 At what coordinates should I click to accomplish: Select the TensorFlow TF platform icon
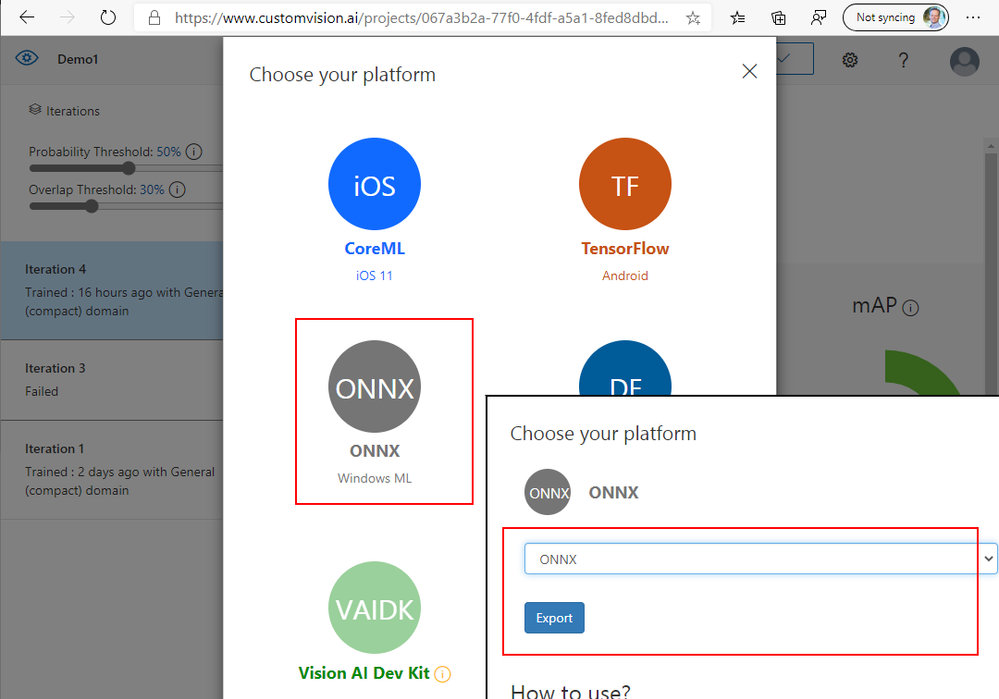click(x=625, y=184)
